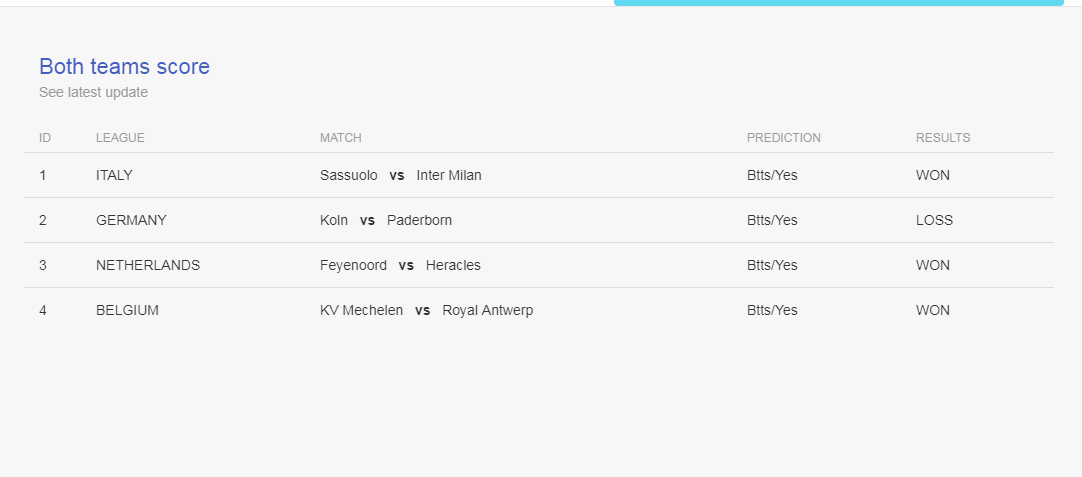Click the Koln vs Paderborn match
The height and width of the screenshot is (477, 1082).
tap(386, 220)
